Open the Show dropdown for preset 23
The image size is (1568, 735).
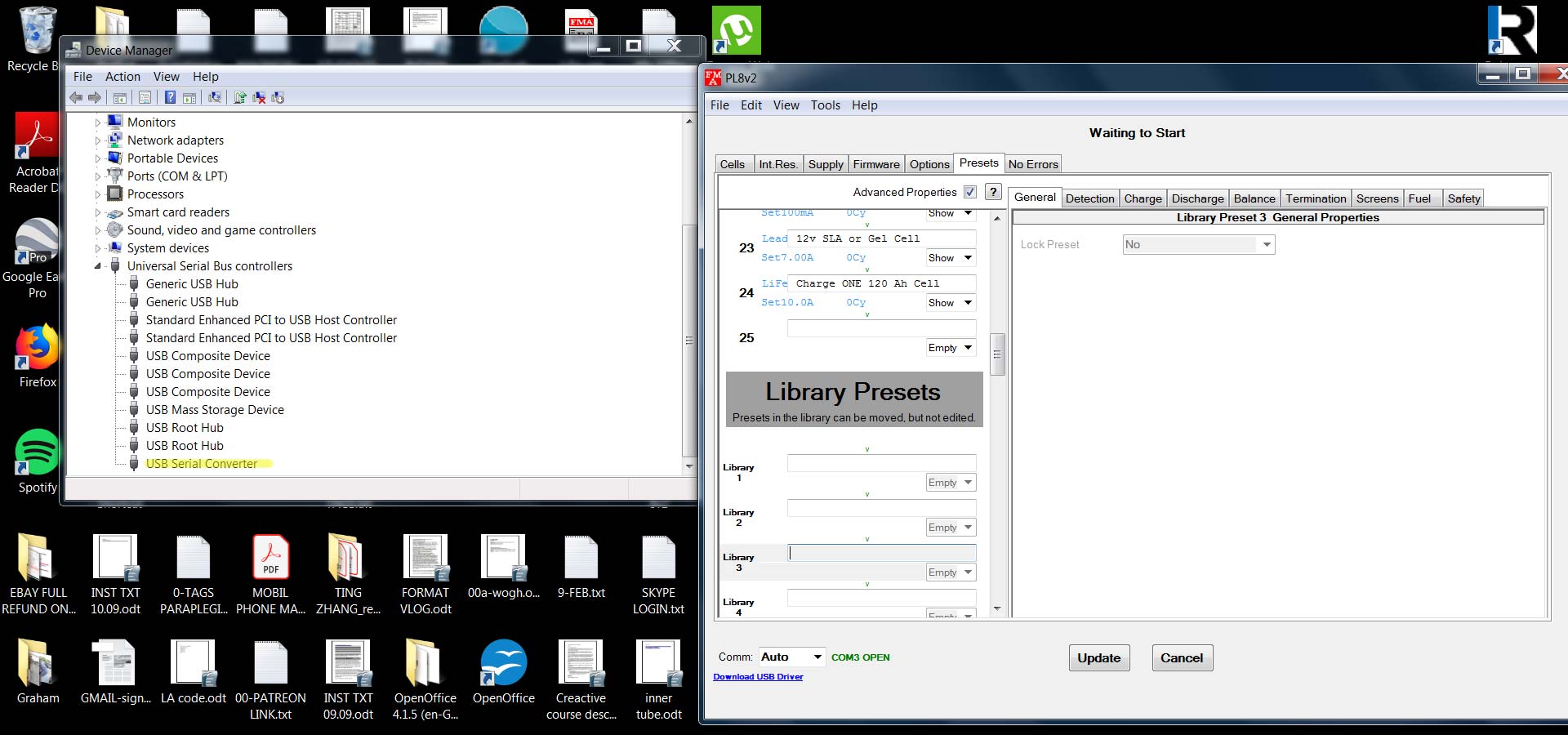coord(951,258)
